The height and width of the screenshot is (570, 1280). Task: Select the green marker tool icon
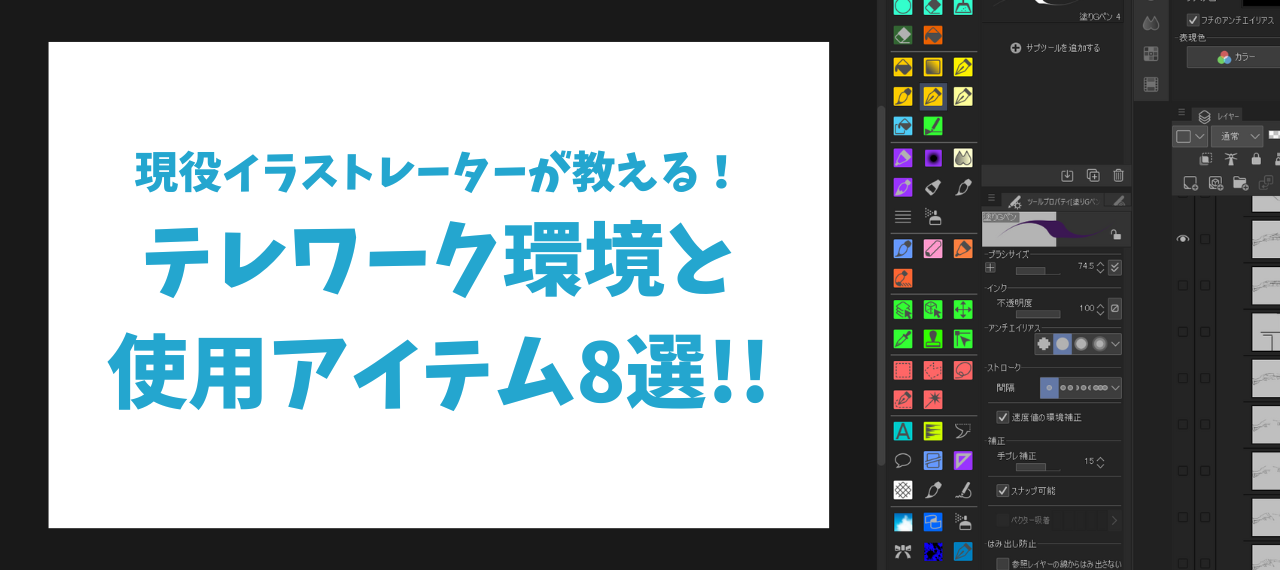[933, 126]
